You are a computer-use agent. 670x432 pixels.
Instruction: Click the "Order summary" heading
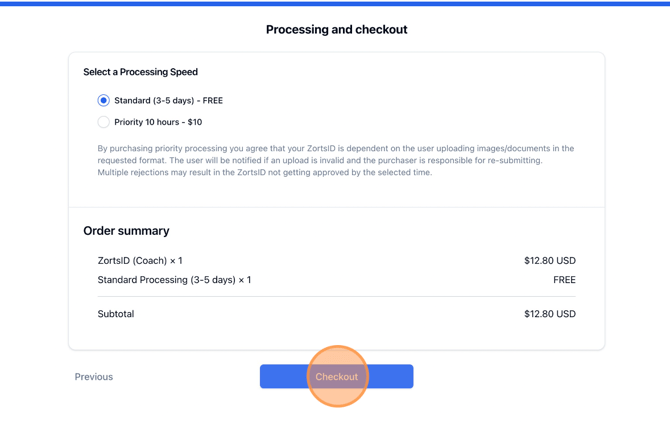[126, 231]
